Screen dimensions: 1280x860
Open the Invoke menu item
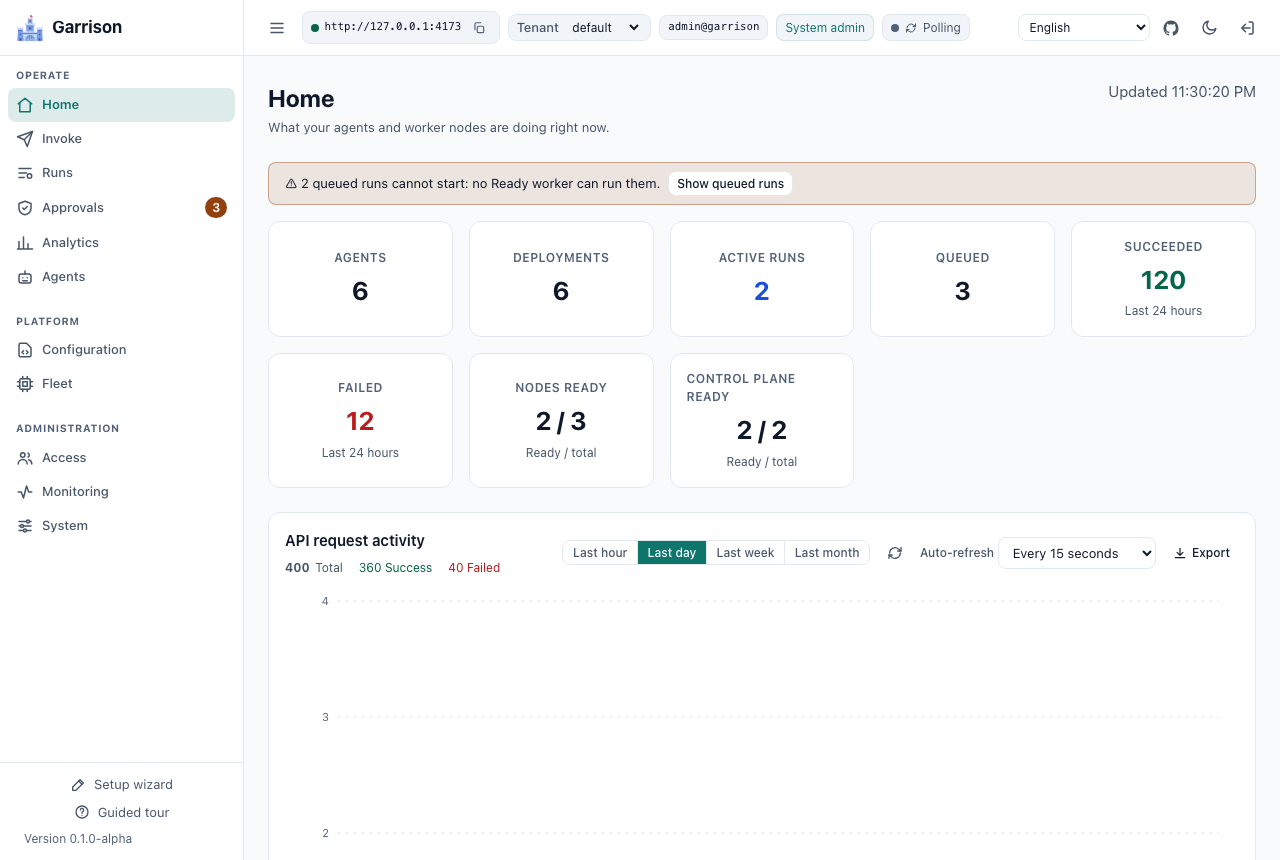(x=121, y=139)
